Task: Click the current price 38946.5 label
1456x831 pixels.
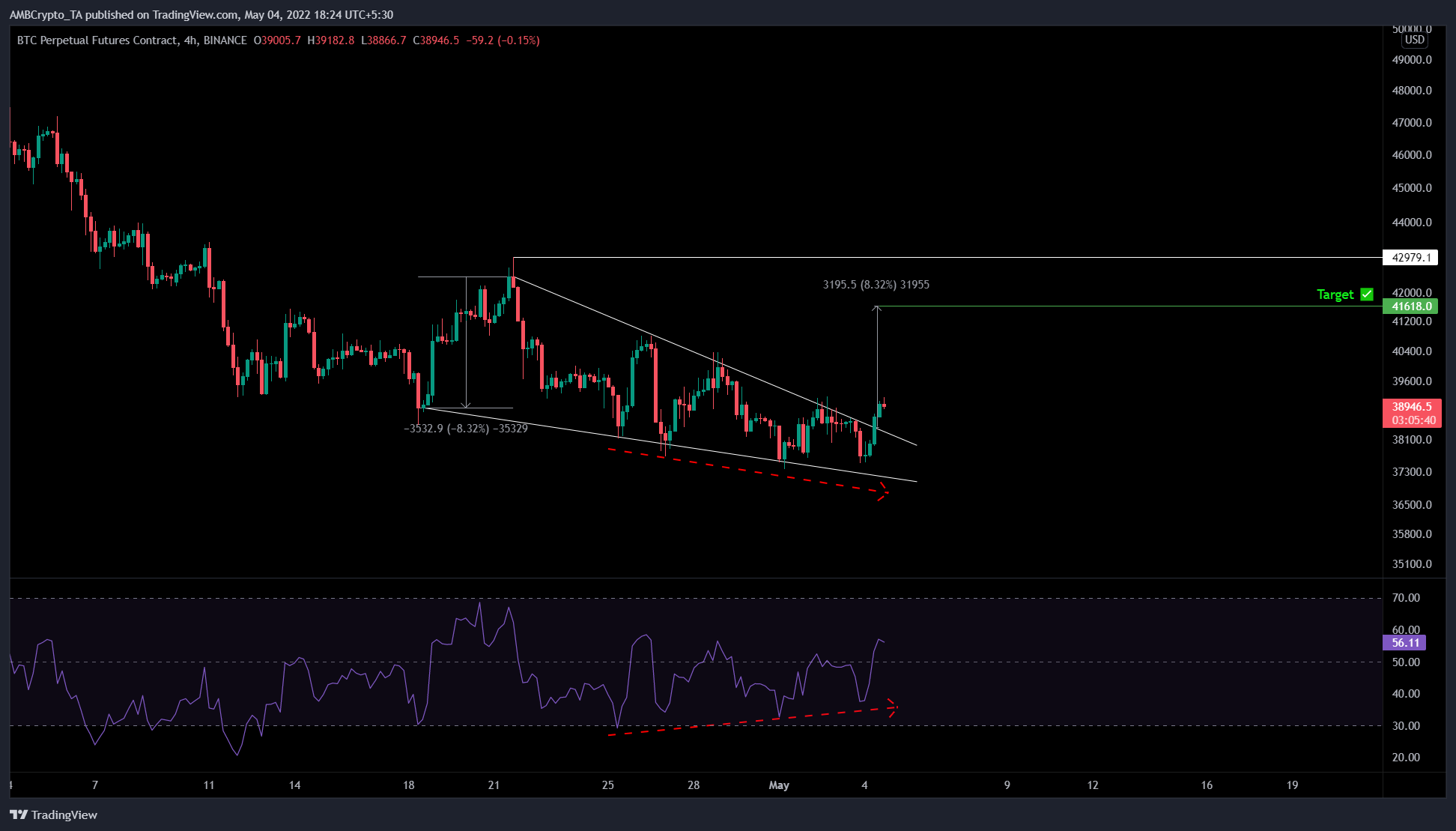Action: pos(1412,407)
